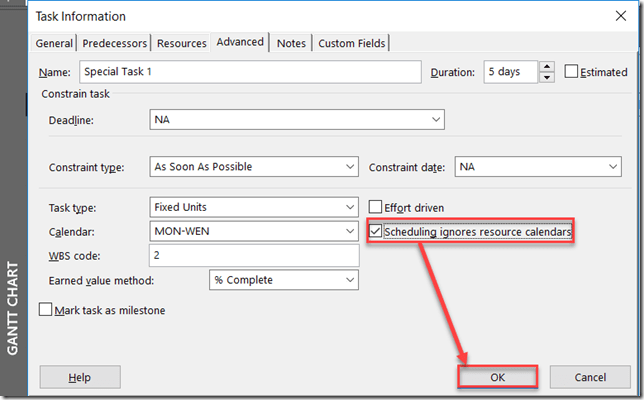Image resolution: width=644 pixels, height=400 pixels.
Task: Open the Resources tab
Action: coord(181,44)
